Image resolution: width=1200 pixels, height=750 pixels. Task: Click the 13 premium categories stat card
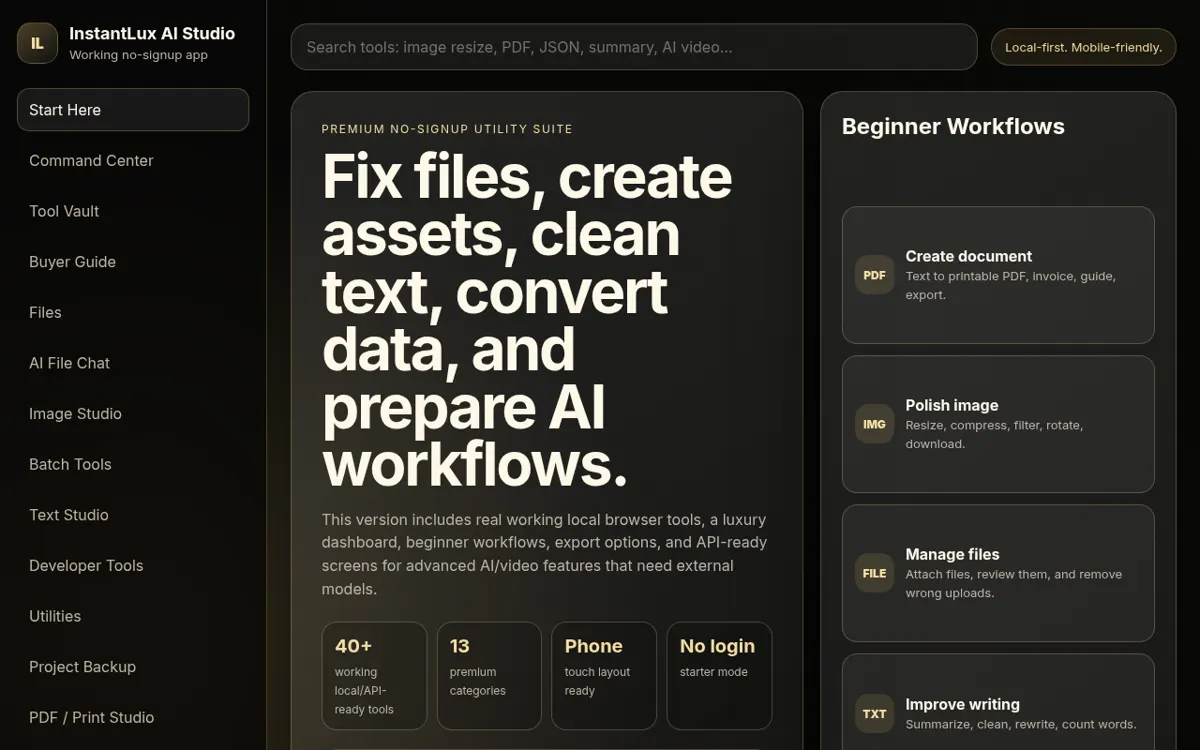(x=489, y=676)
